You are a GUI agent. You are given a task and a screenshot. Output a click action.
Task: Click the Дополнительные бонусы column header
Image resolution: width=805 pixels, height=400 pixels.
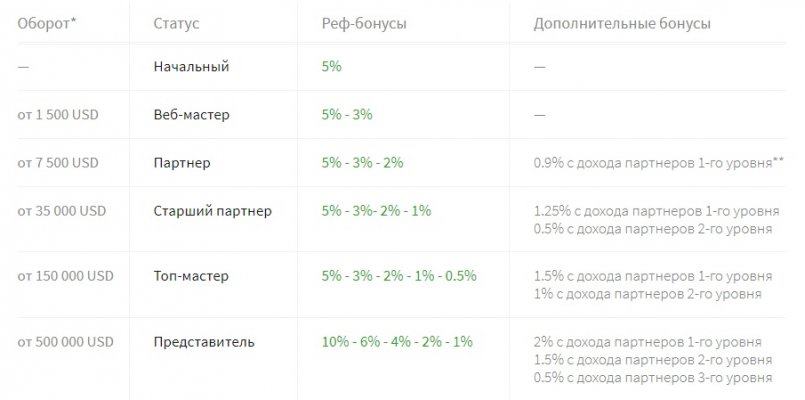[x=622, y=24]
